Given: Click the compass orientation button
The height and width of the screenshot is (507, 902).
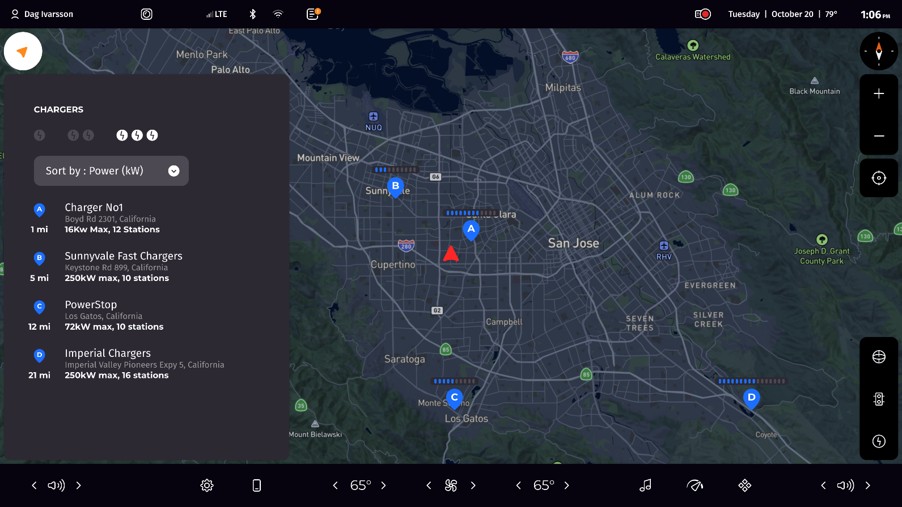Looking at the screenshot, I should click(878, 51).
